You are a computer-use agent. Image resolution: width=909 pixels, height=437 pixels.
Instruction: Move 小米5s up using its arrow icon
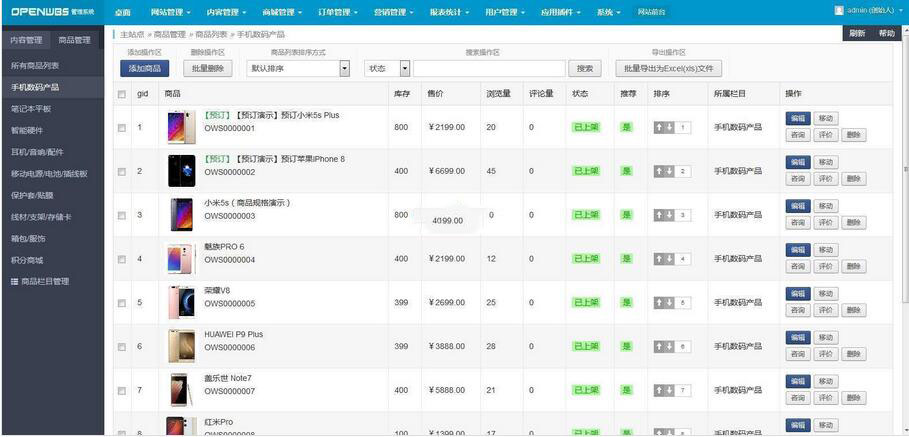point(659,215)
